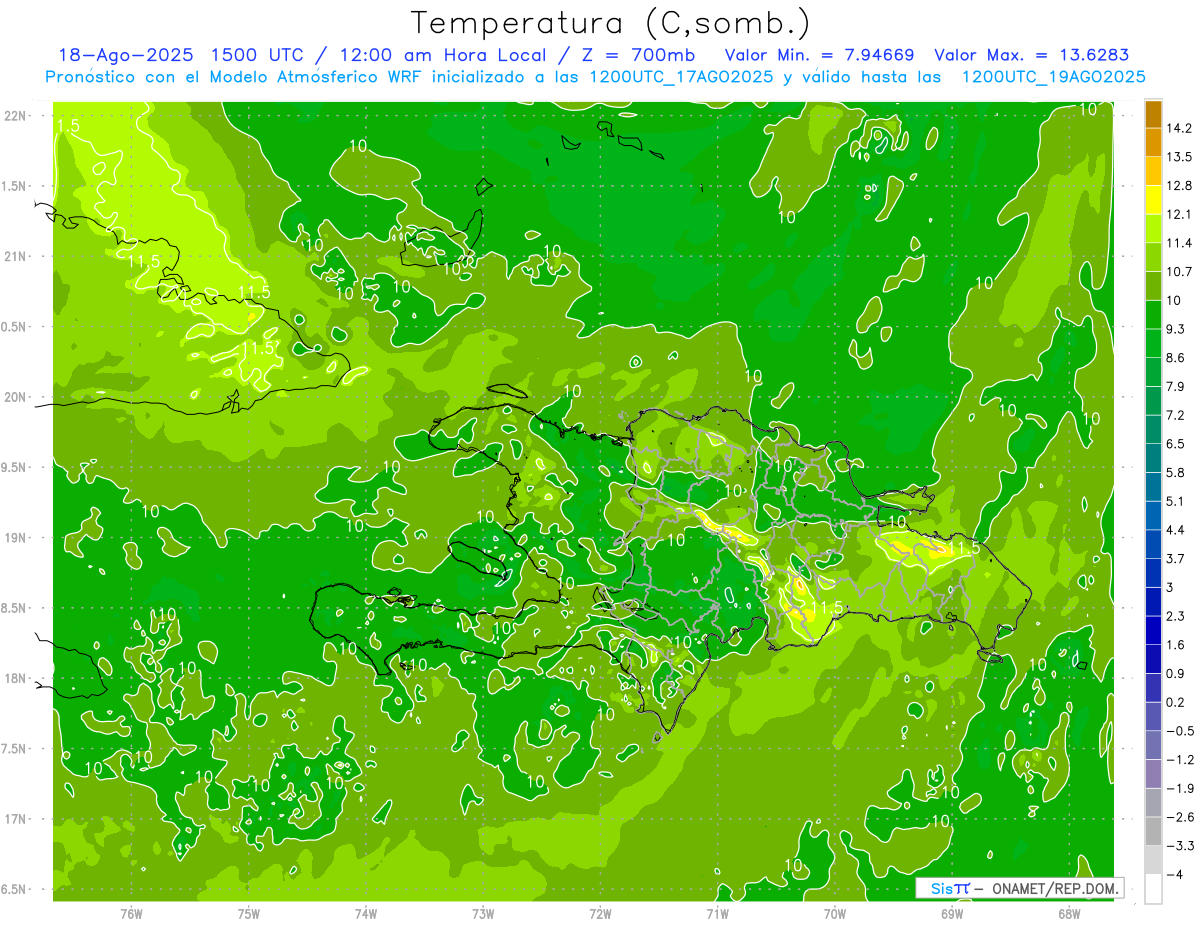Screen dimensions: 1200x927
Task: Click the 14.2 value on color scale
Action: tap(1178, 128)
